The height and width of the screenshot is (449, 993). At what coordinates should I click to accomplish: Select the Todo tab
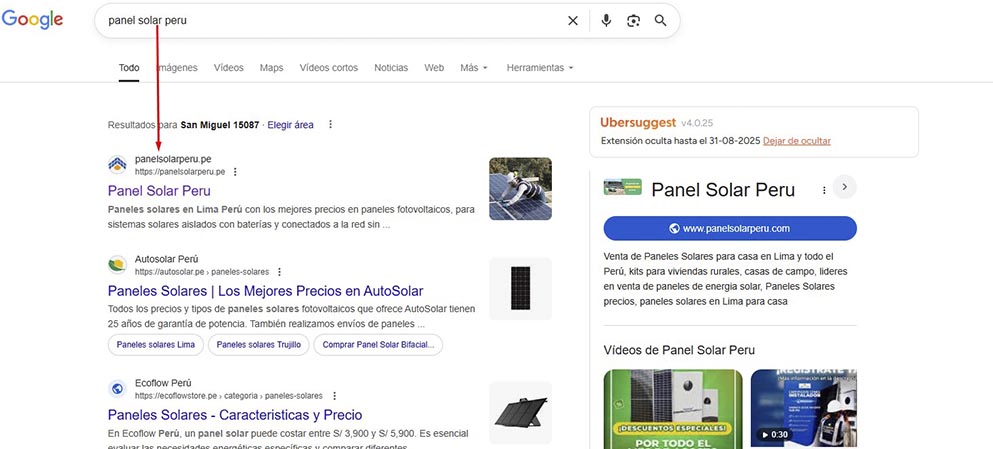(129, 68)
